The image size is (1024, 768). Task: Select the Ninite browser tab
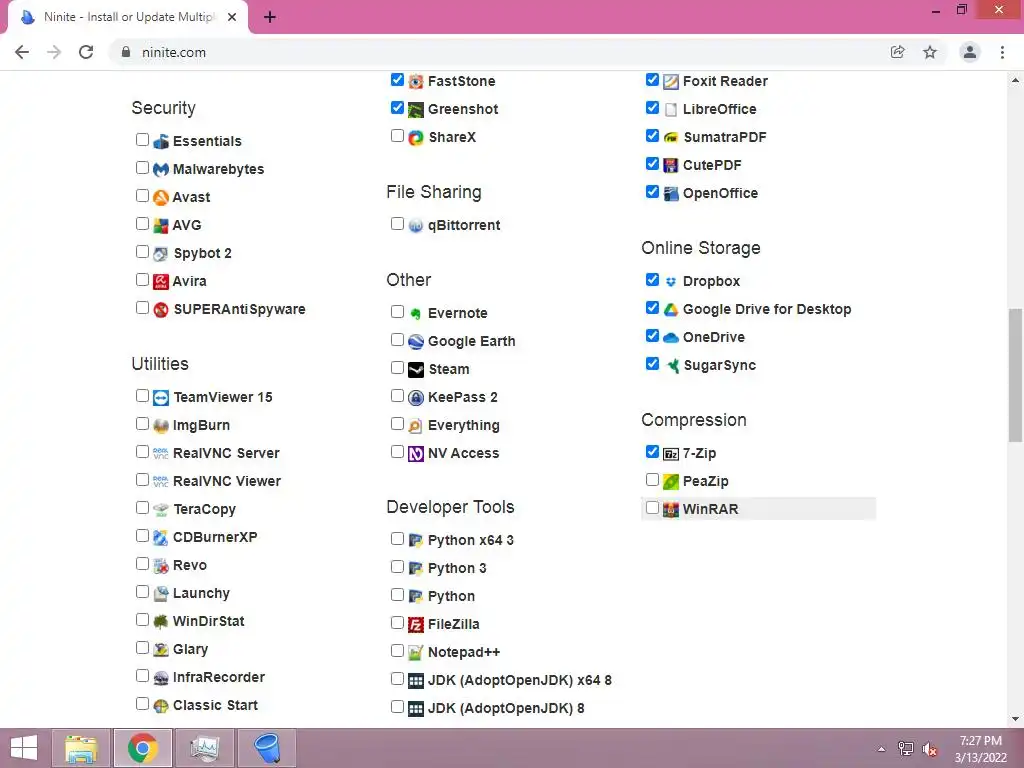129,17
